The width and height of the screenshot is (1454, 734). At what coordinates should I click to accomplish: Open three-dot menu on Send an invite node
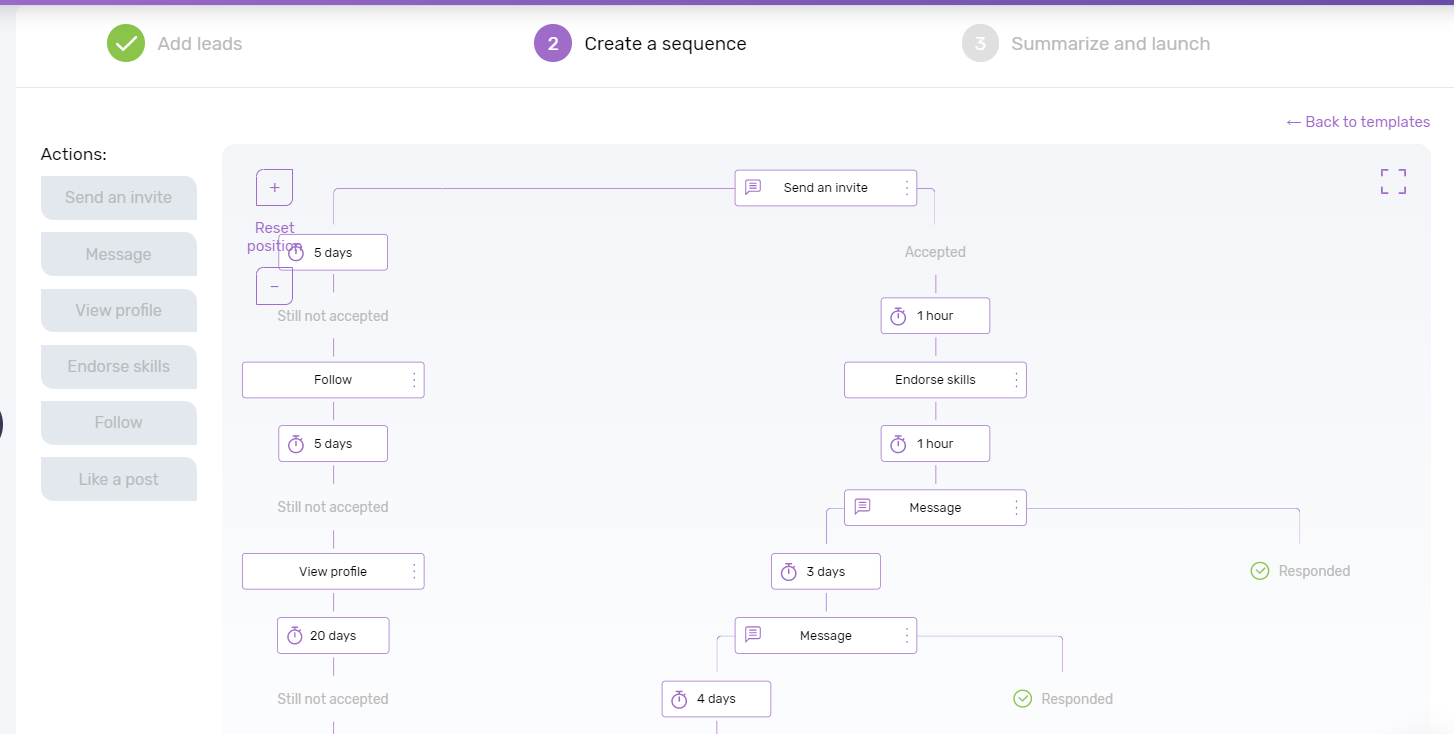click(x=907, y=187)
